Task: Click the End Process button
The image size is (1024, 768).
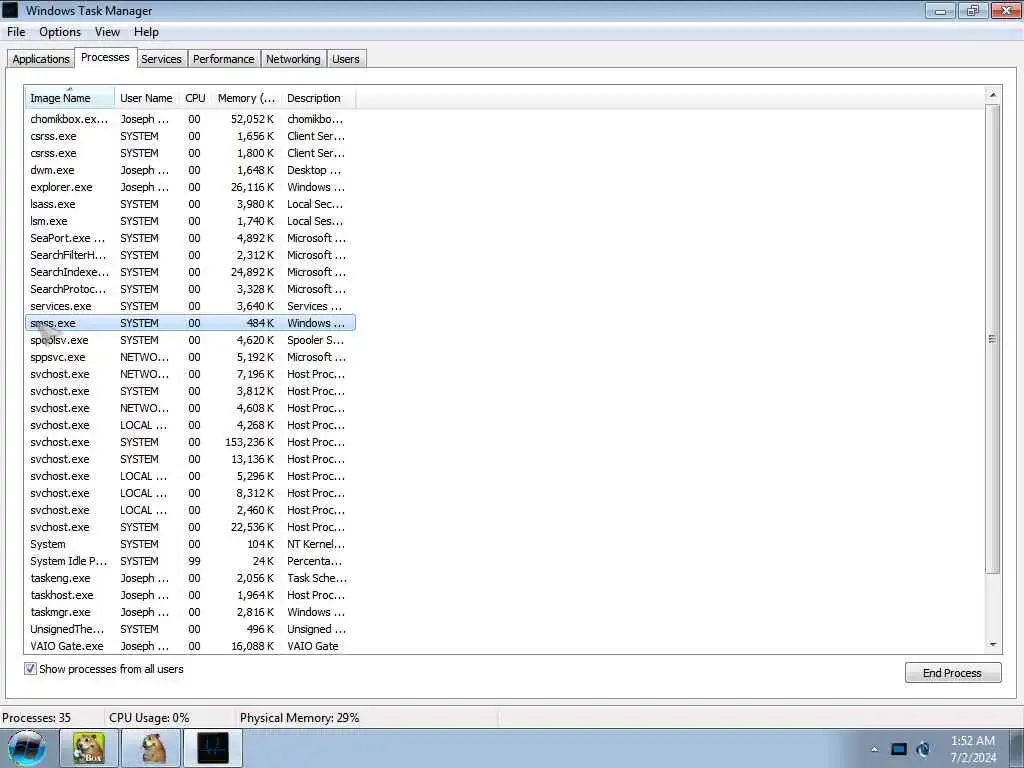Action: coord(952,673)
